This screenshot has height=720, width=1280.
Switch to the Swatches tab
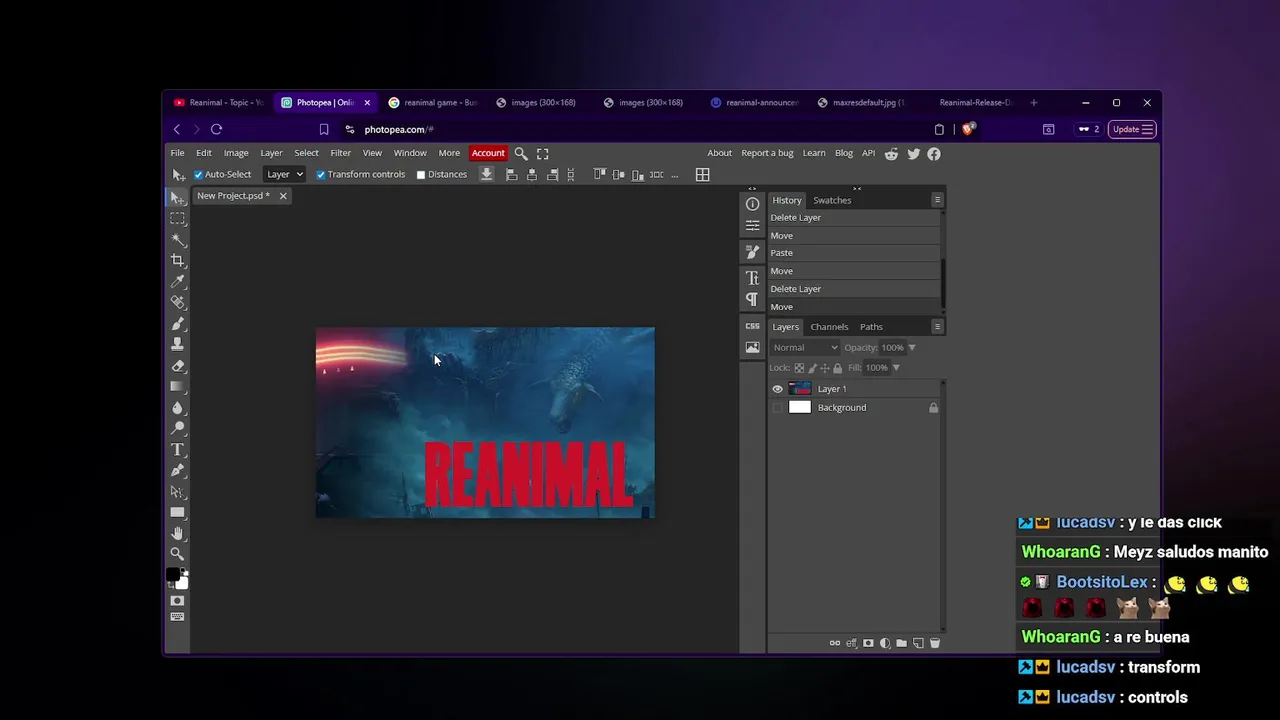point(832,200)
